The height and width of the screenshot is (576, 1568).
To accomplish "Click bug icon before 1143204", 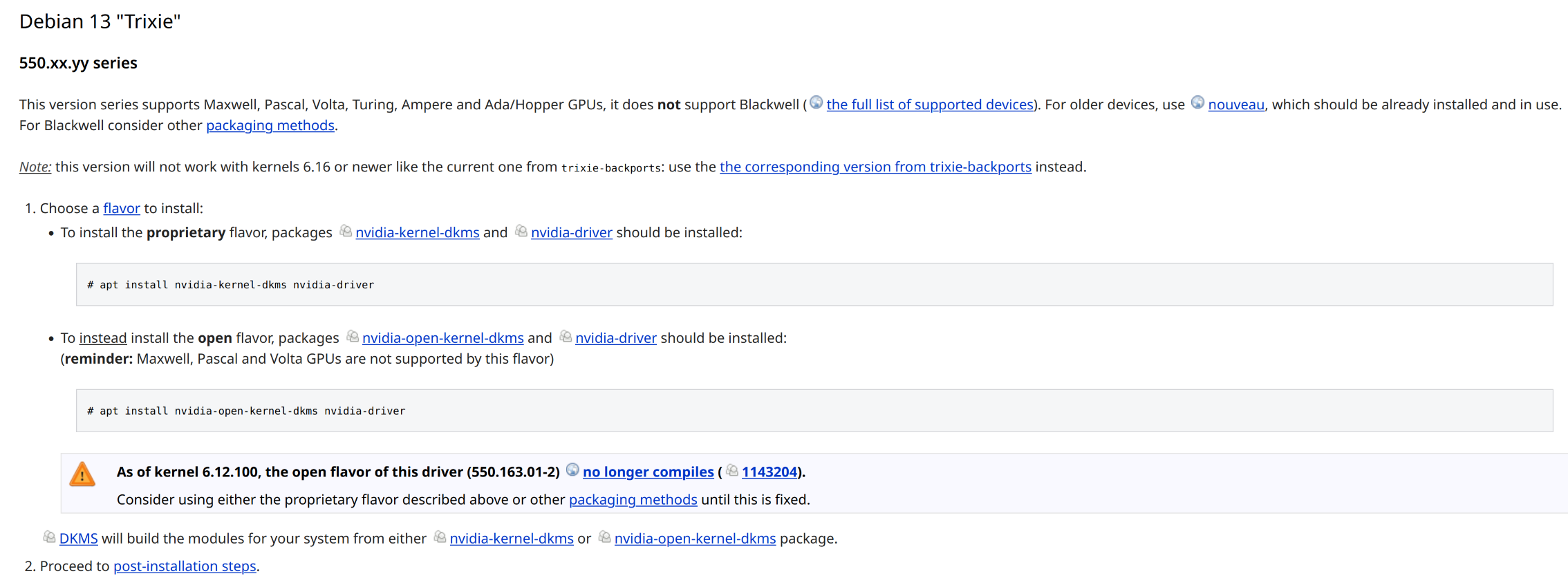I will (x=732, y=470).
